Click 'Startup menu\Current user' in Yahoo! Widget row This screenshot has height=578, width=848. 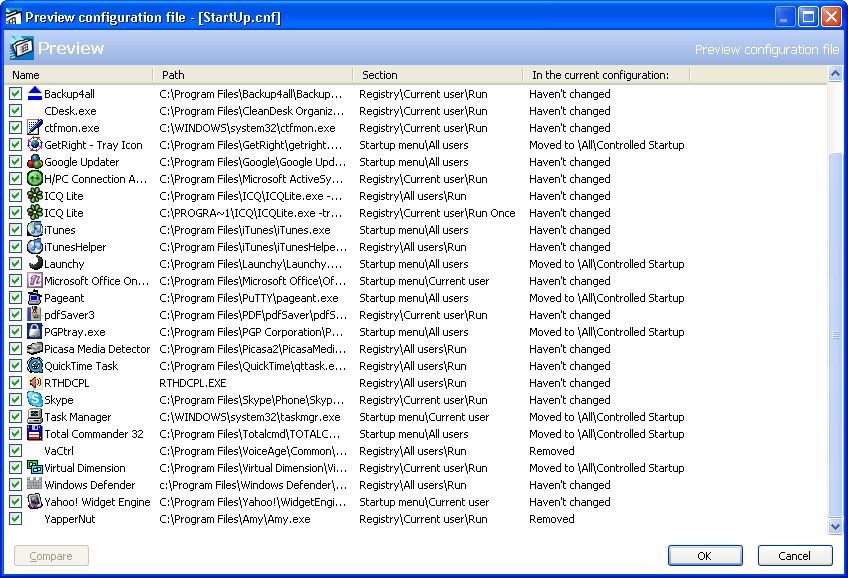(424, 502)
